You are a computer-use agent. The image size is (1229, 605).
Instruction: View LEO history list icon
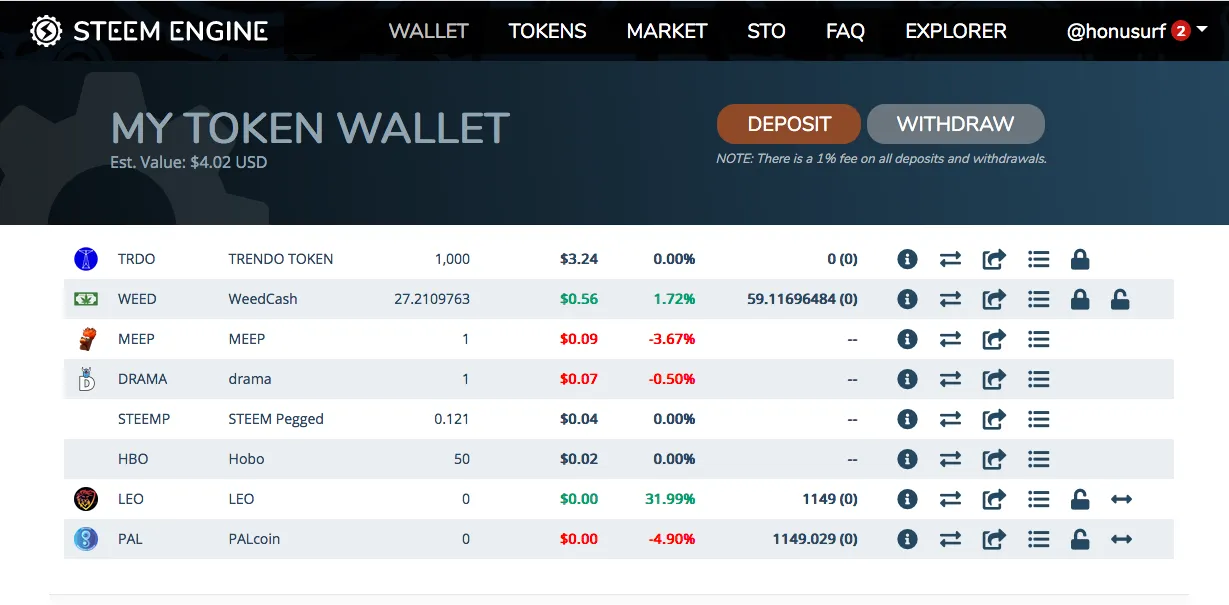[x=1038, y=499]
